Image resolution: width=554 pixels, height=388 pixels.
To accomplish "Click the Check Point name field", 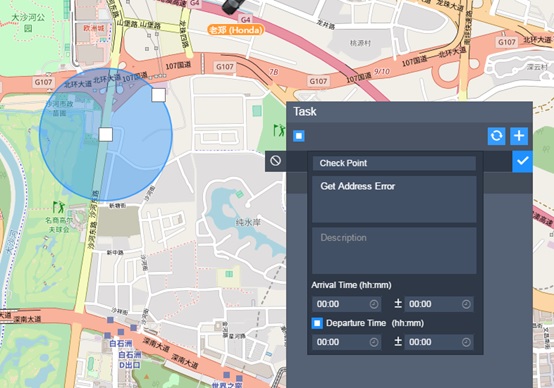I will click(394, 163).
